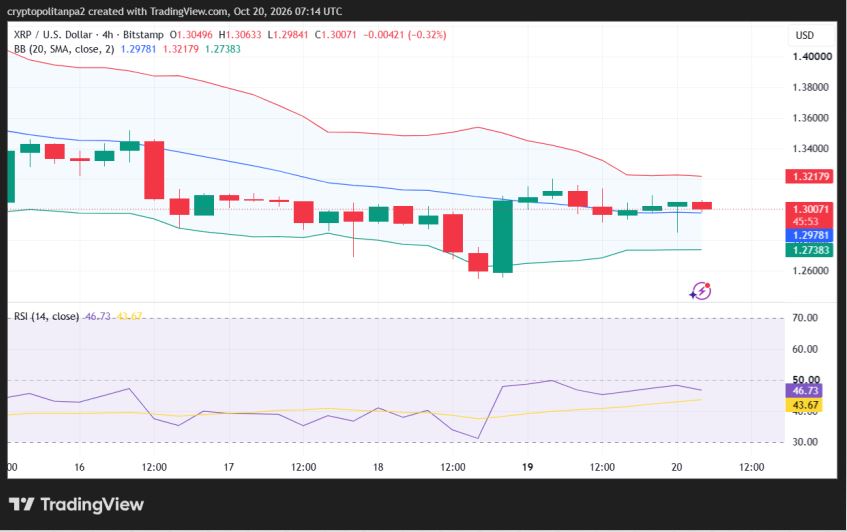Click the date label 18 on time axis
The height and width of the screenshot is (532, 847).
tap(378, 467)
